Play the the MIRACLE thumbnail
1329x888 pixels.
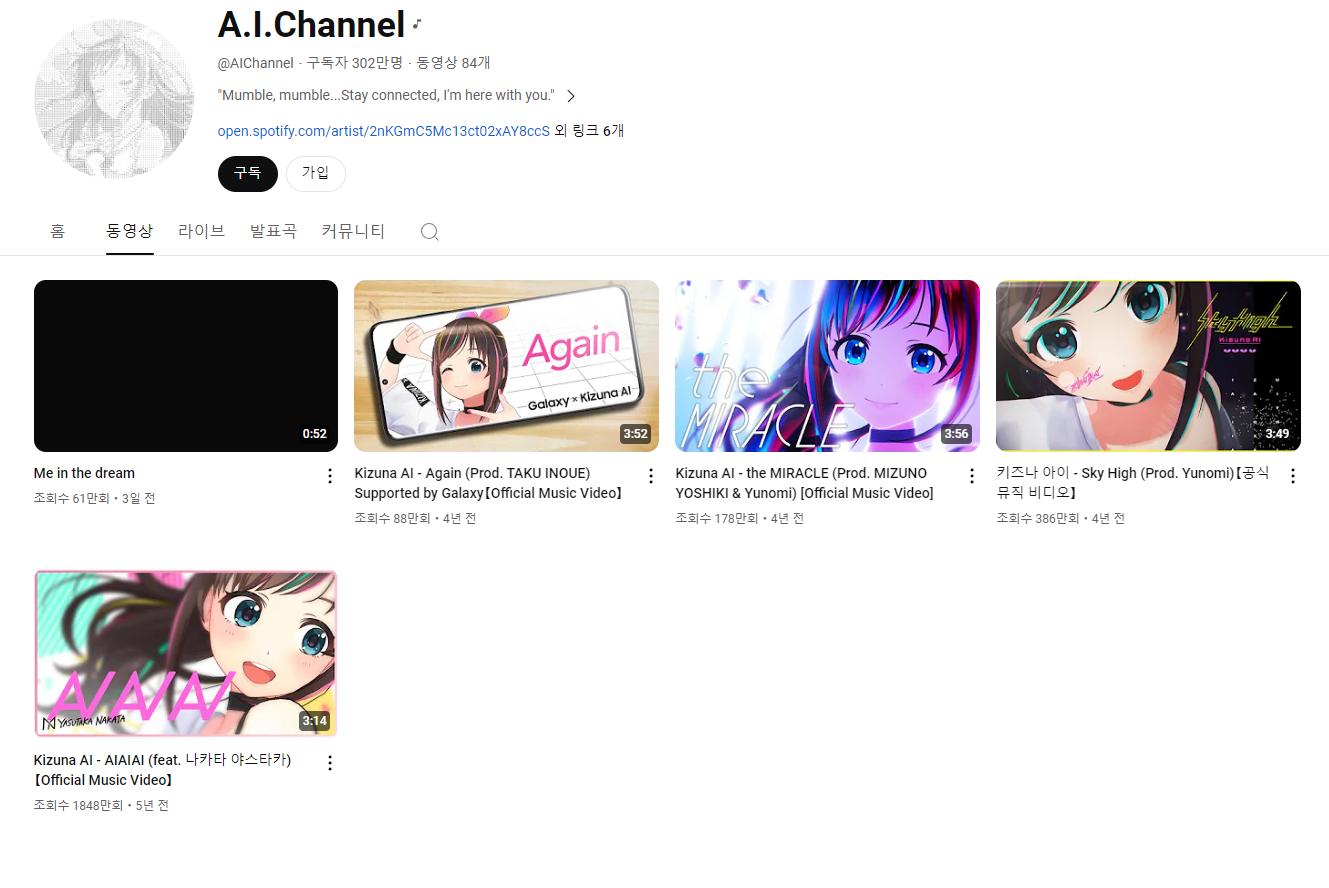pos(828,366)
